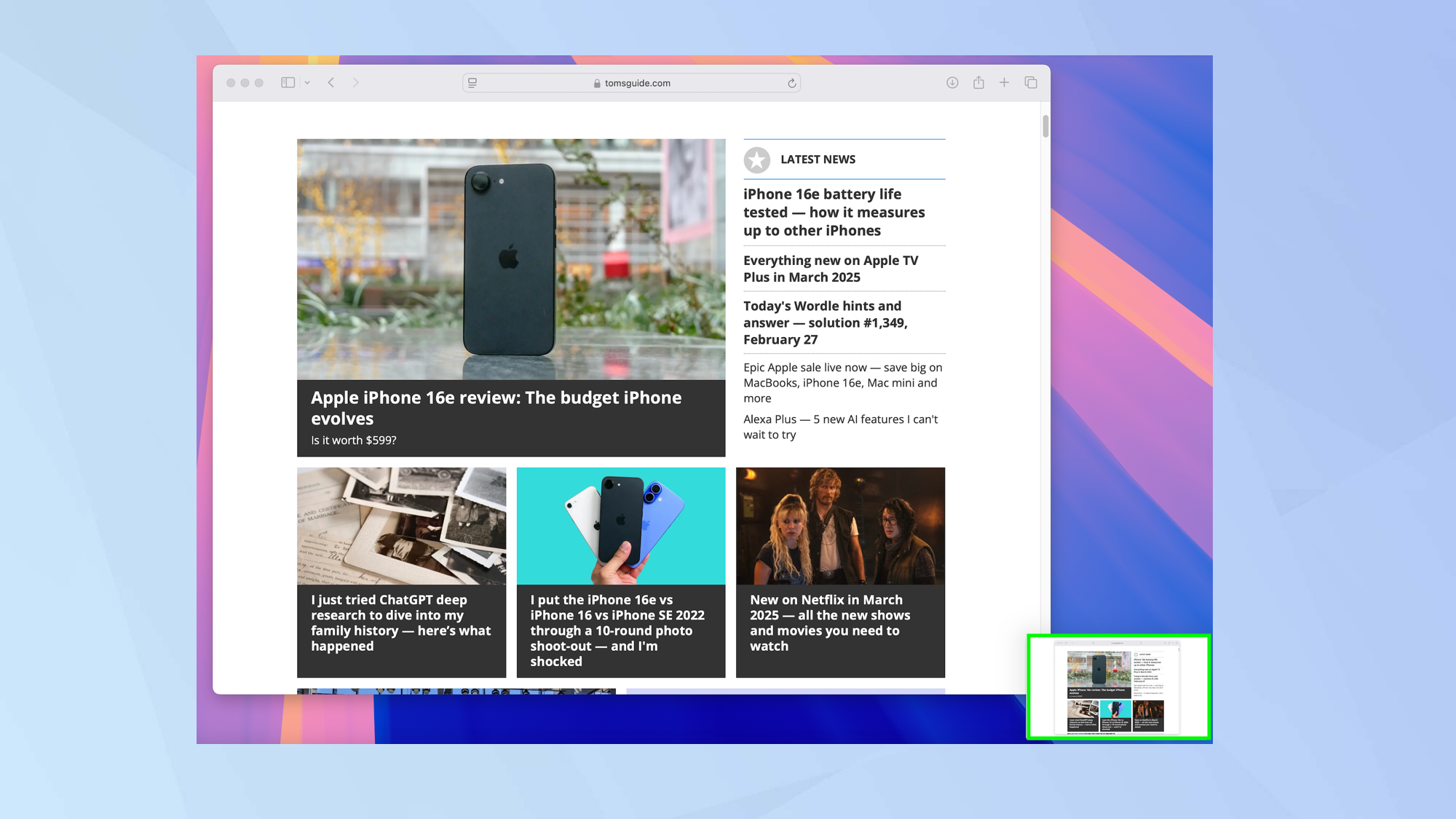Image resolution: width=1456 pixels, height=819 pixels.
Task: Open page format options in the address bar
Action: [x=472, y=82]
